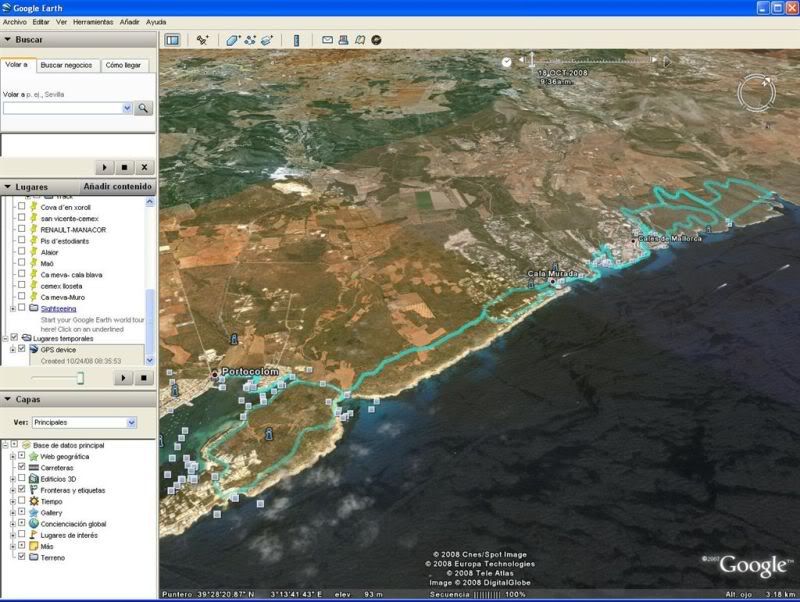Collapse the Lugares panel
The height and width of the screenshot is (602, 800).
tap(8, 187)
